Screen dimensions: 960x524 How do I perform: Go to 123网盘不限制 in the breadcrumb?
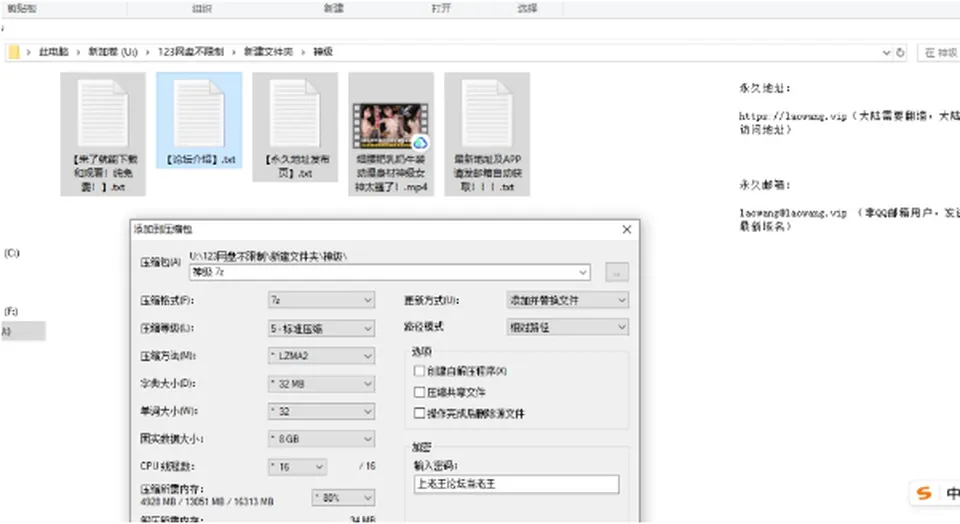pos(190,52)
